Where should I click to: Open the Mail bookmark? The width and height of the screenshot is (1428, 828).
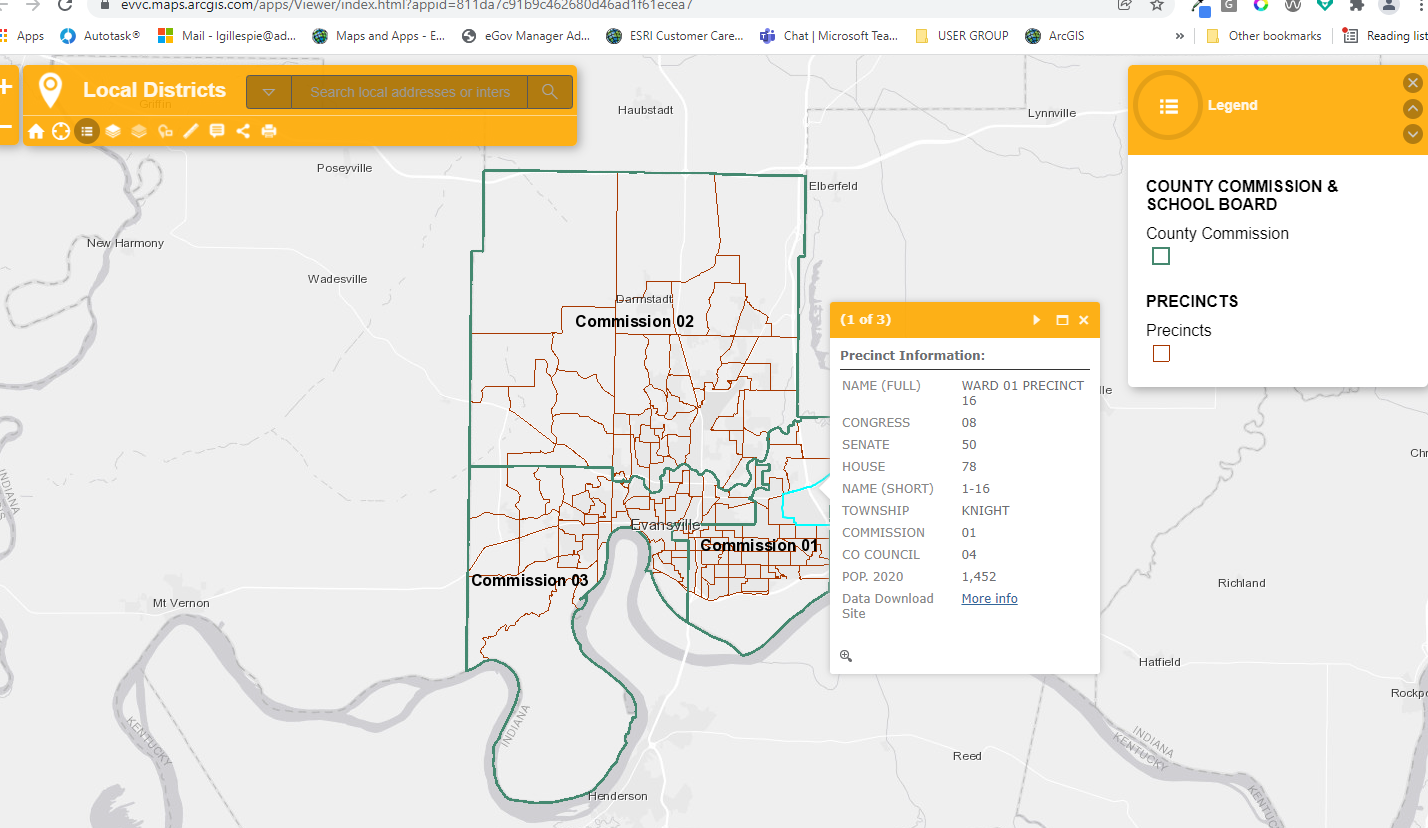click(x=227, y=36)
